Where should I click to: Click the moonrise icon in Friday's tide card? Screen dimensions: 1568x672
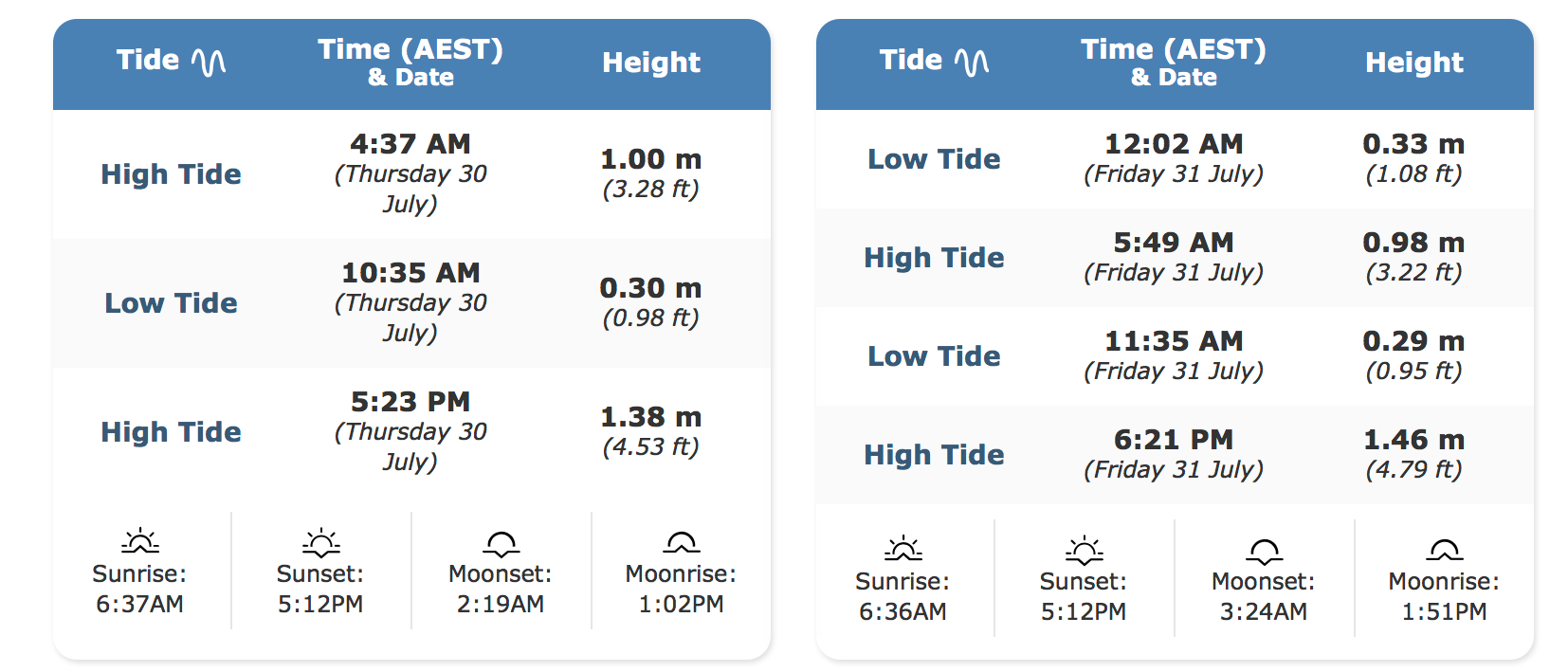[x=1444, y=550]
